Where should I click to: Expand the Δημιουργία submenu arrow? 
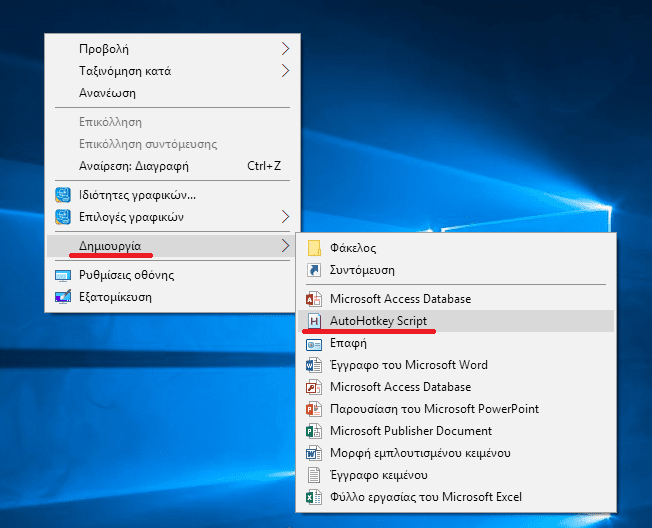[285, 246]
